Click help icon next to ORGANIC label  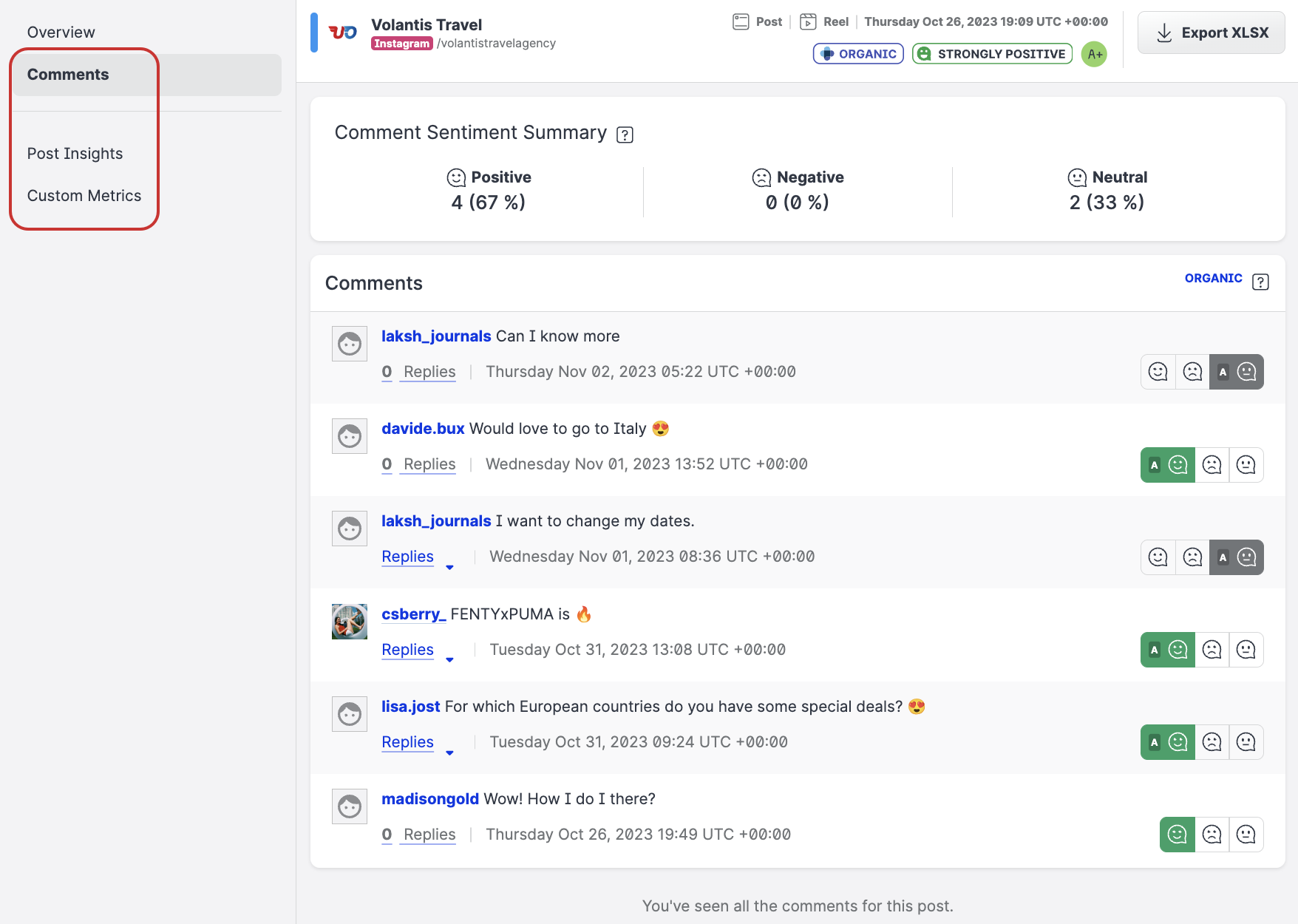tap(1260, 282)
